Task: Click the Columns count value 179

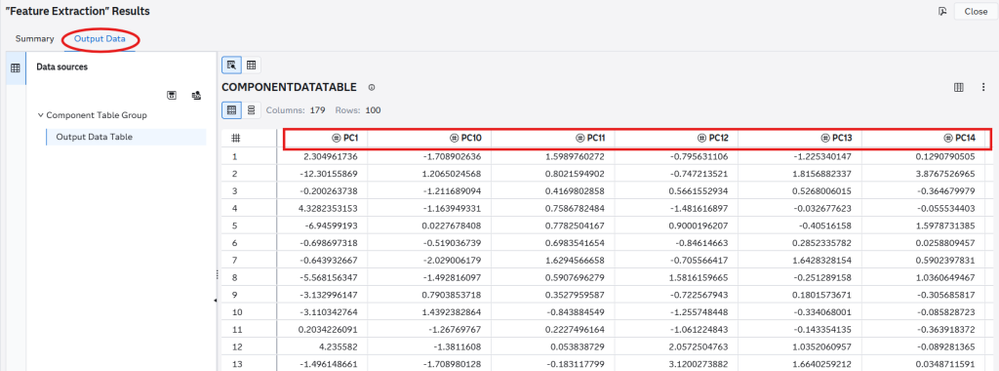Action: coord(317,110)
